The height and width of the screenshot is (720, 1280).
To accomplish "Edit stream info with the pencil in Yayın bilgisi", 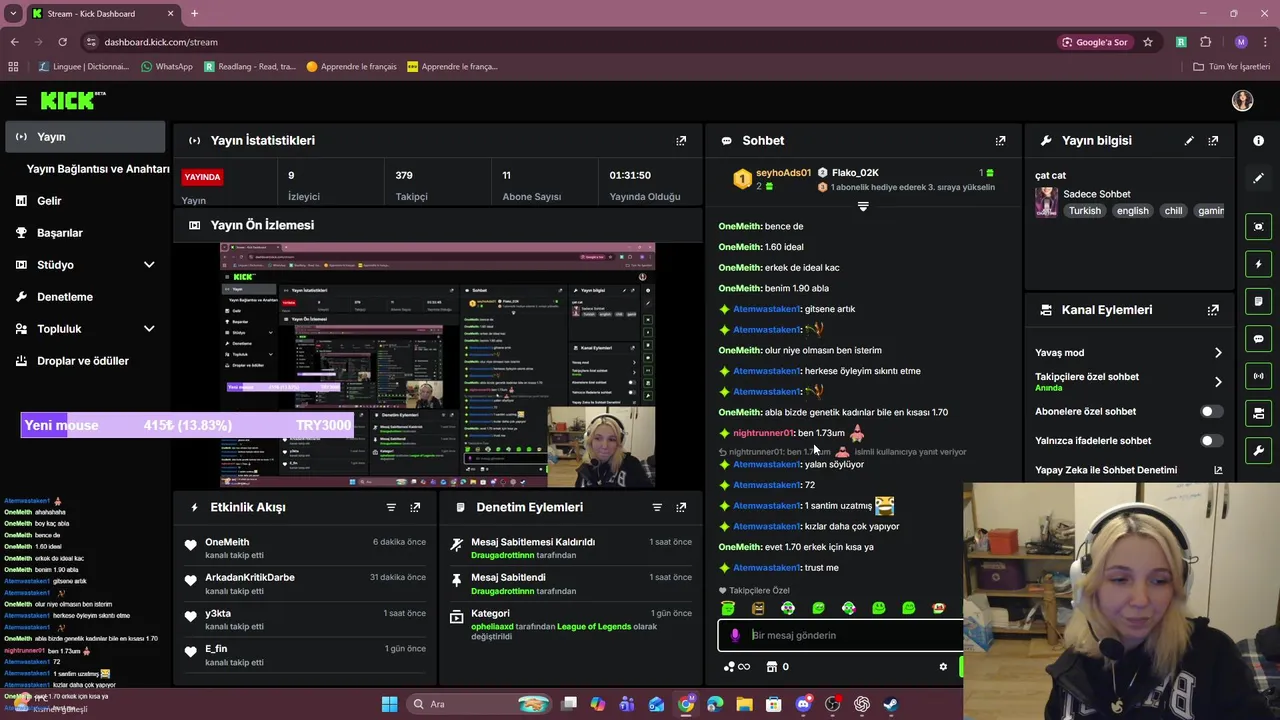I will tap(1189, 141).
